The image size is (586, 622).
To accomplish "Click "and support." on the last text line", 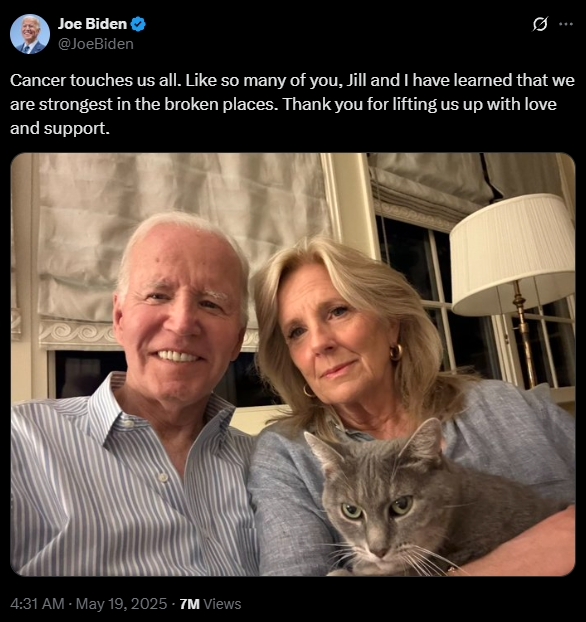I will click(60, 129).
